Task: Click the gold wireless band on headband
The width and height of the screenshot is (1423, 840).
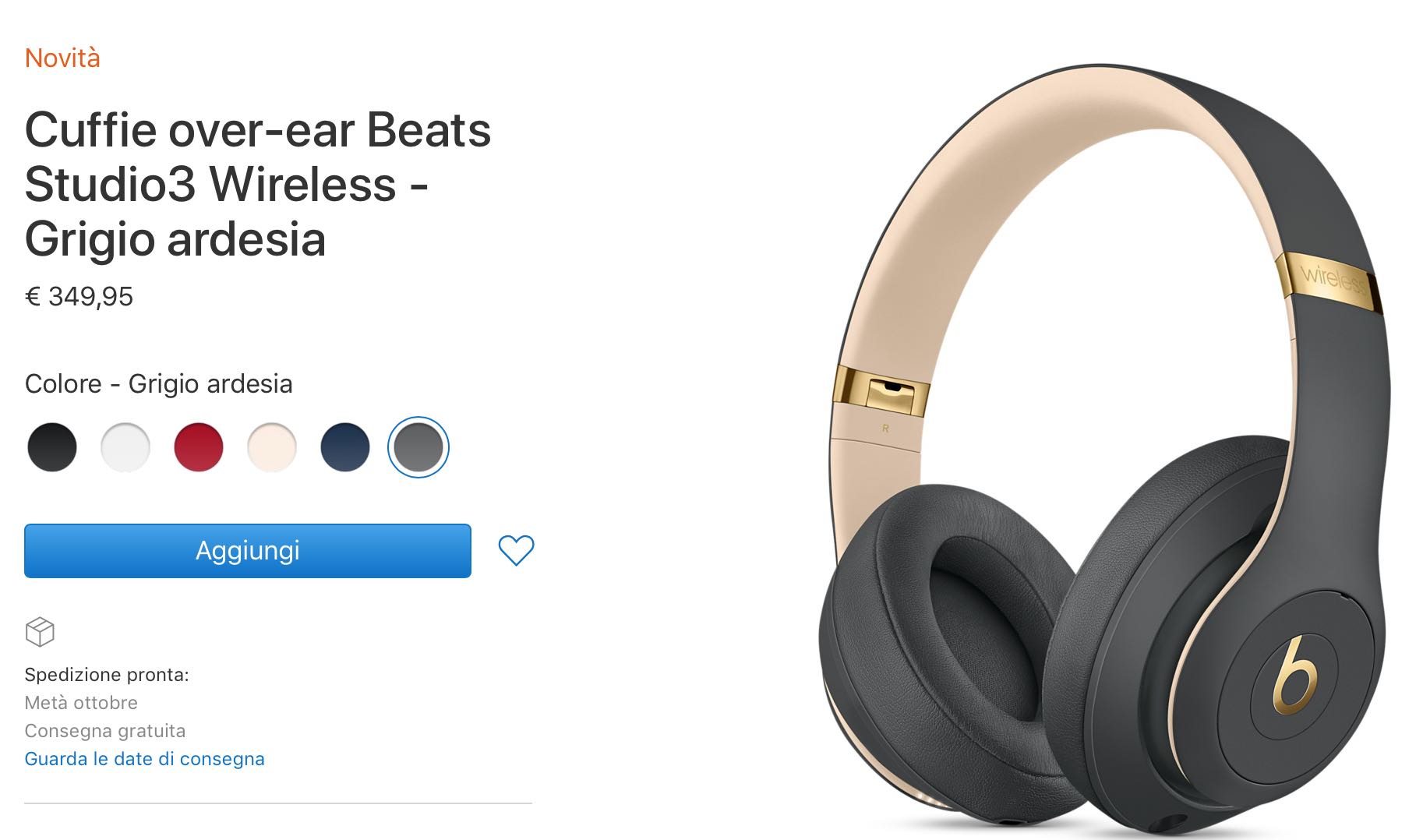Action: [1329, 282]
